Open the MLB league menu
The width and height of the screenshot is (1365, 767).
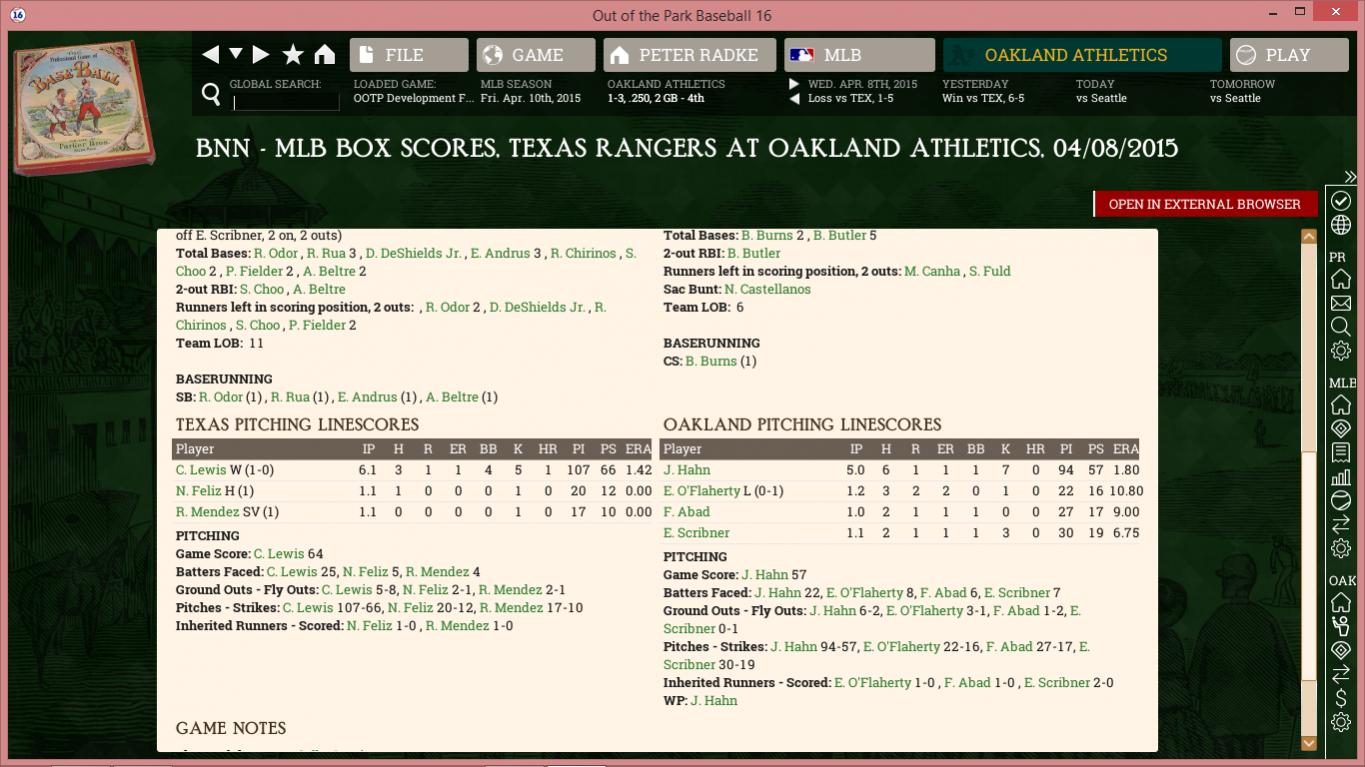point(860,55)
